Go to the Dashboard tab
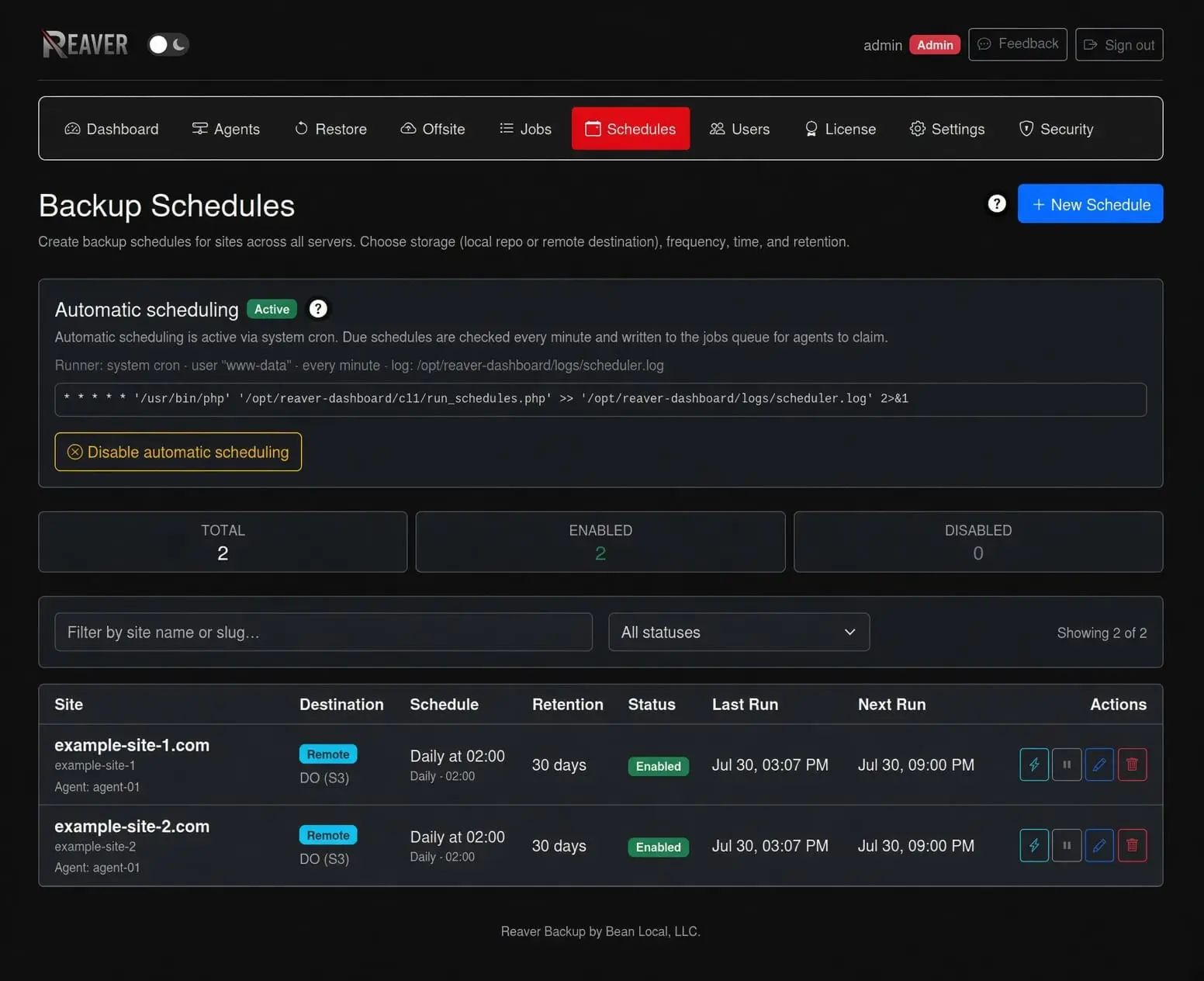This screenshot has width=1204, height=981. click(x=112, y=129)
